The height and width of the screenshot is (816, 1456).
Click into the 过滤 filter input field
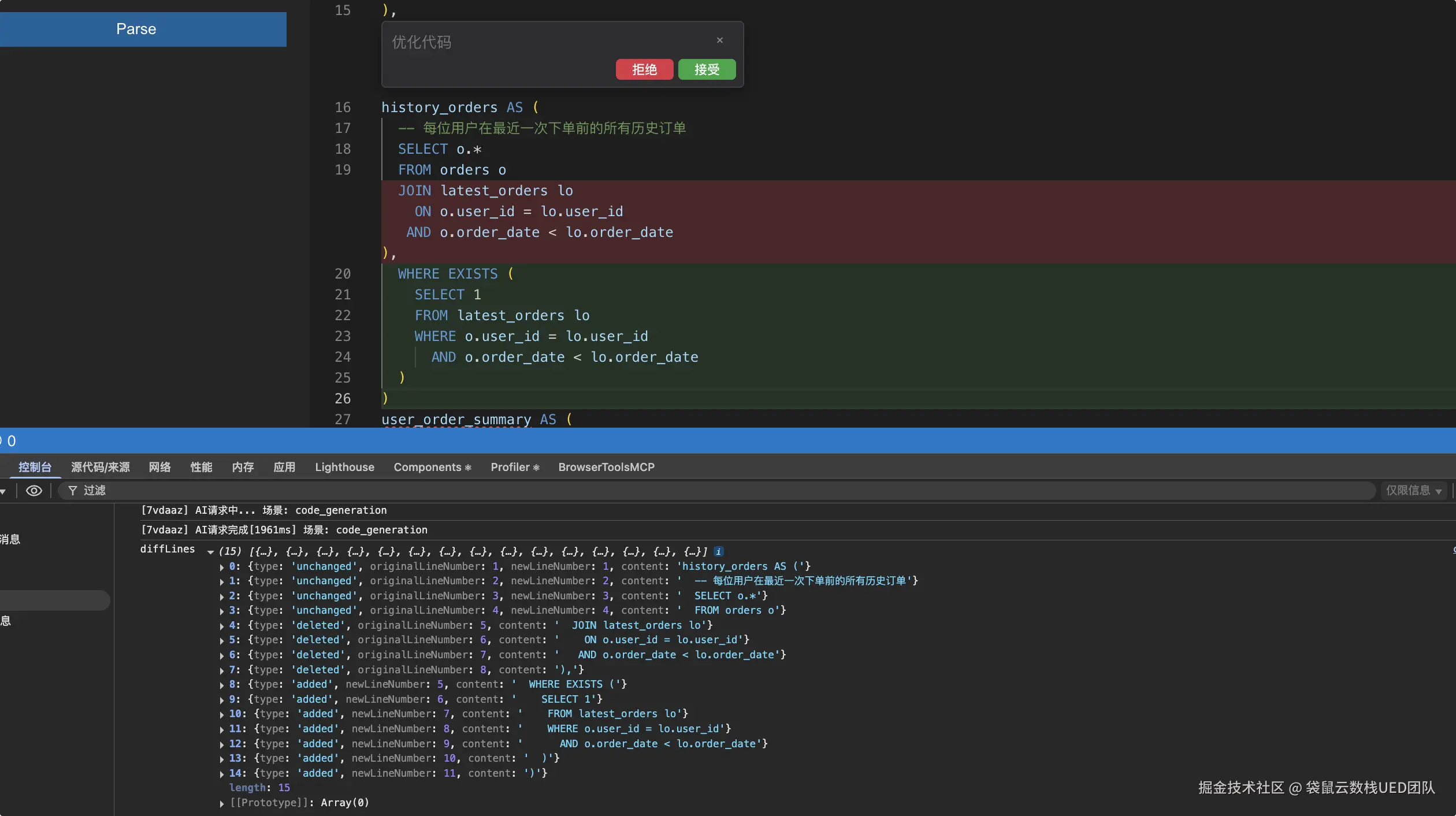click(x=693, y=491)
